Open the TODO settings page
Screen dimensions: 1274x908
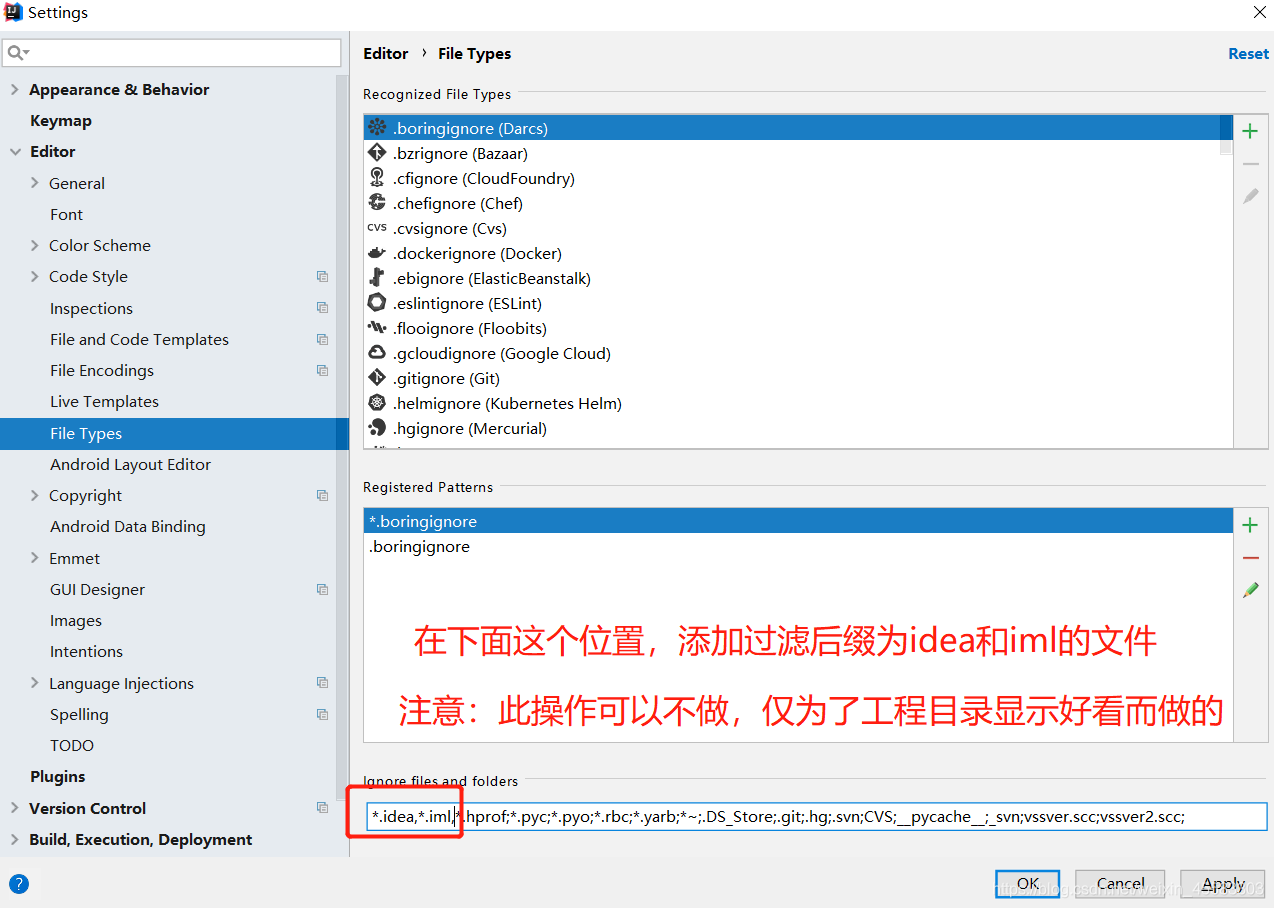[x=72, y=746]
